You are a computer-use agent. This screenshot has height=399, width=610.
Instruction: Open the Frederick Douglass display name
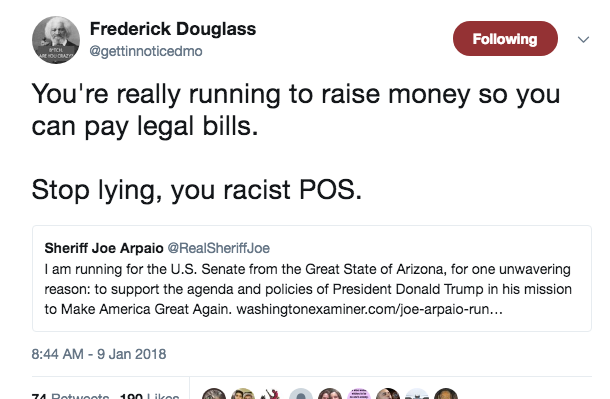tap(173, 29)
